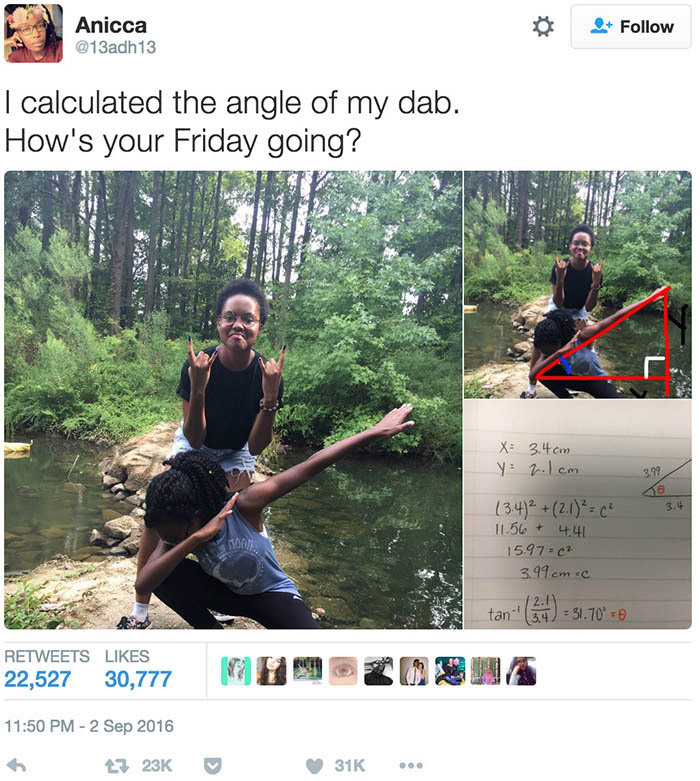
Task: Open Anicca's profile avatar
Action: pos(33,33)
